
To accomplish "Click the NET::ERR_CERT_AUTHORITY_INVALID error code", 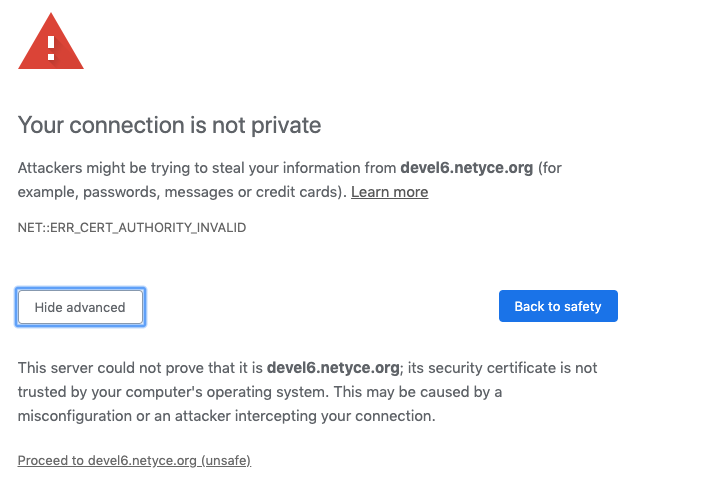I will click(132, 228).
